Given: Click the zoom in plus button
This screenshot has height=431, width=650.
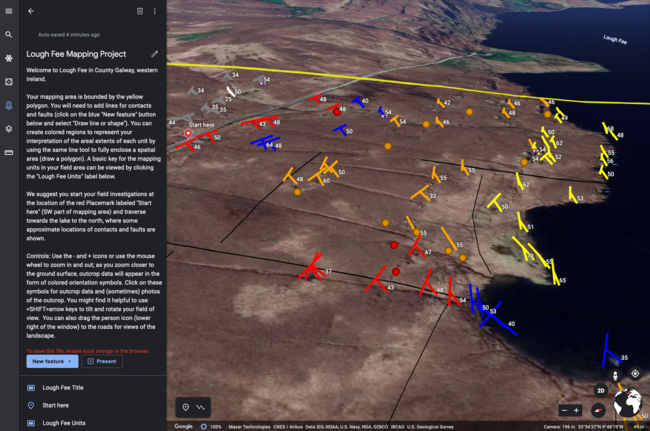Looking at the screenshot, I should click(577, 410).
